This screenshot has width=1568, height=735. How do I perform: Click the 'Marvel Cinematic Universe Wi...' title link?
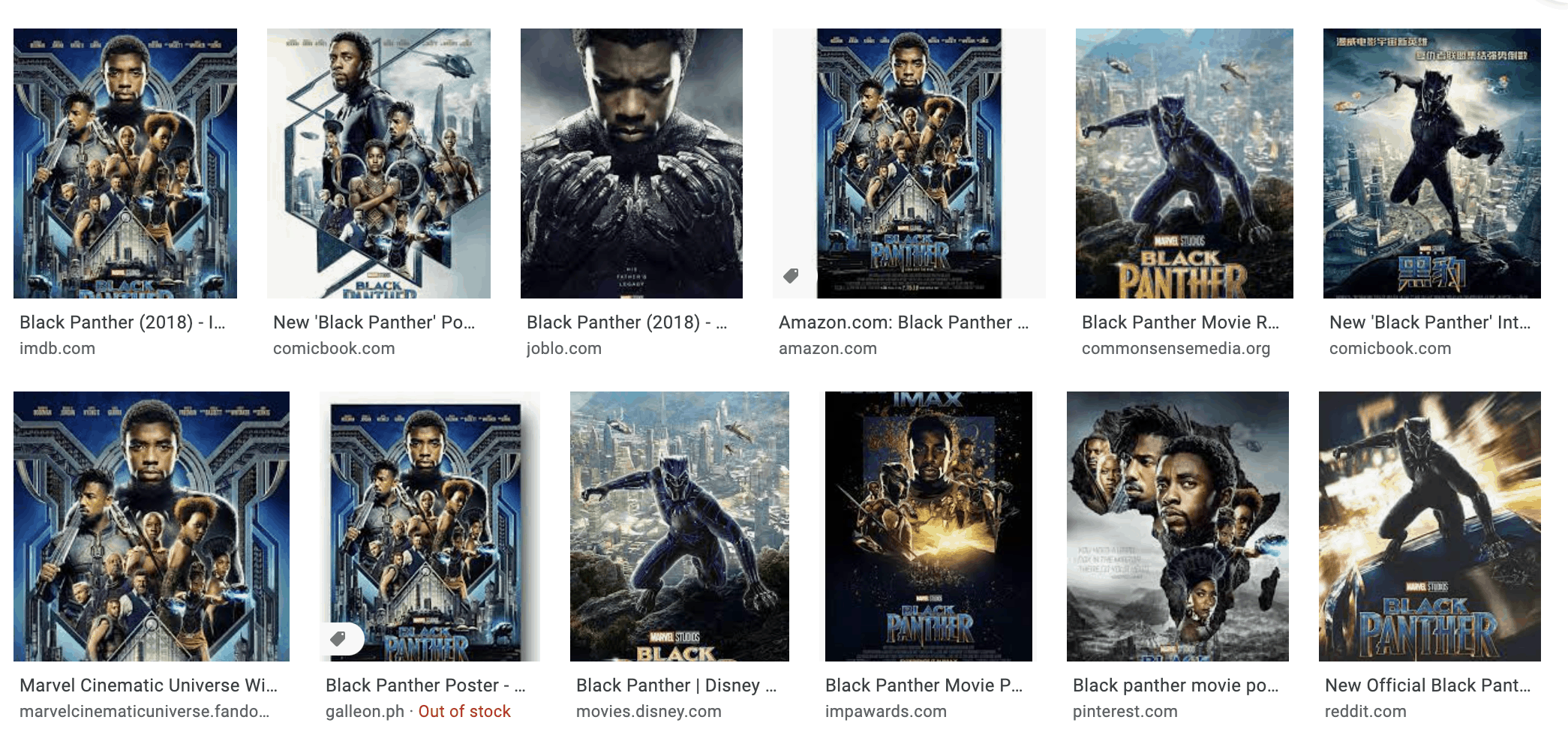click(149, 685)
